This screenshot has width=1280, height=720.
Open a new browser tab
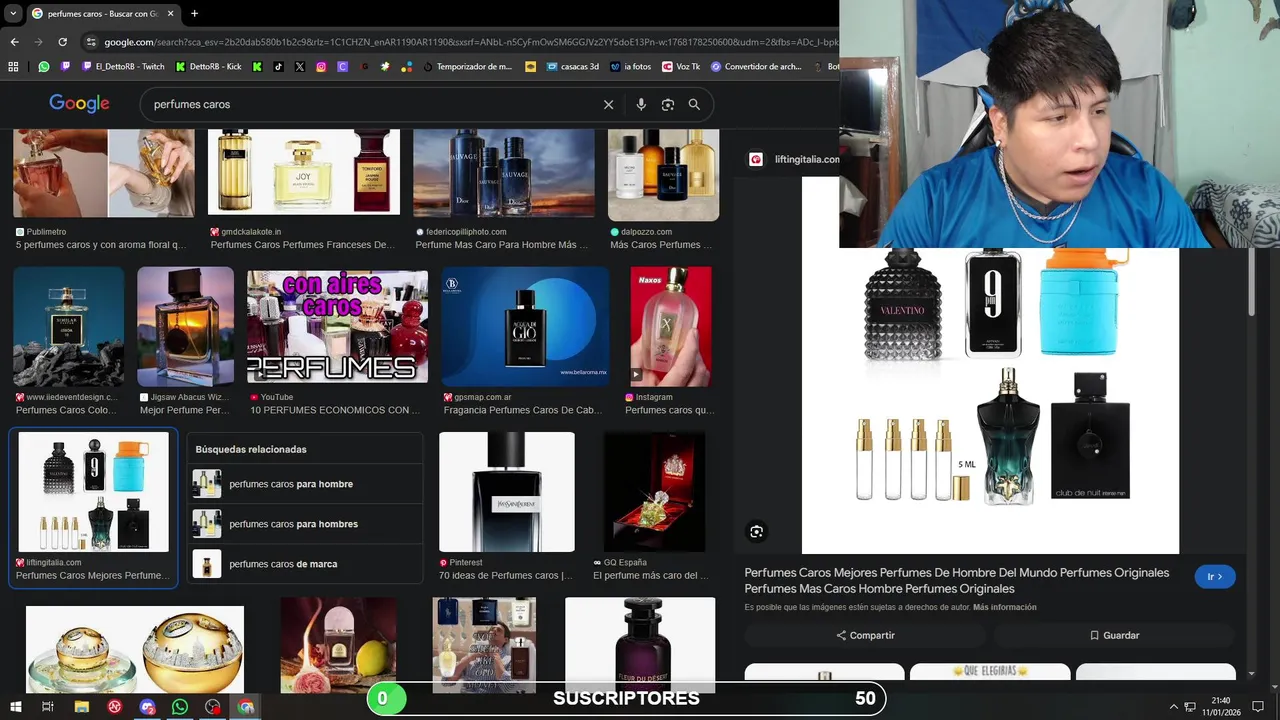(194, 13)
